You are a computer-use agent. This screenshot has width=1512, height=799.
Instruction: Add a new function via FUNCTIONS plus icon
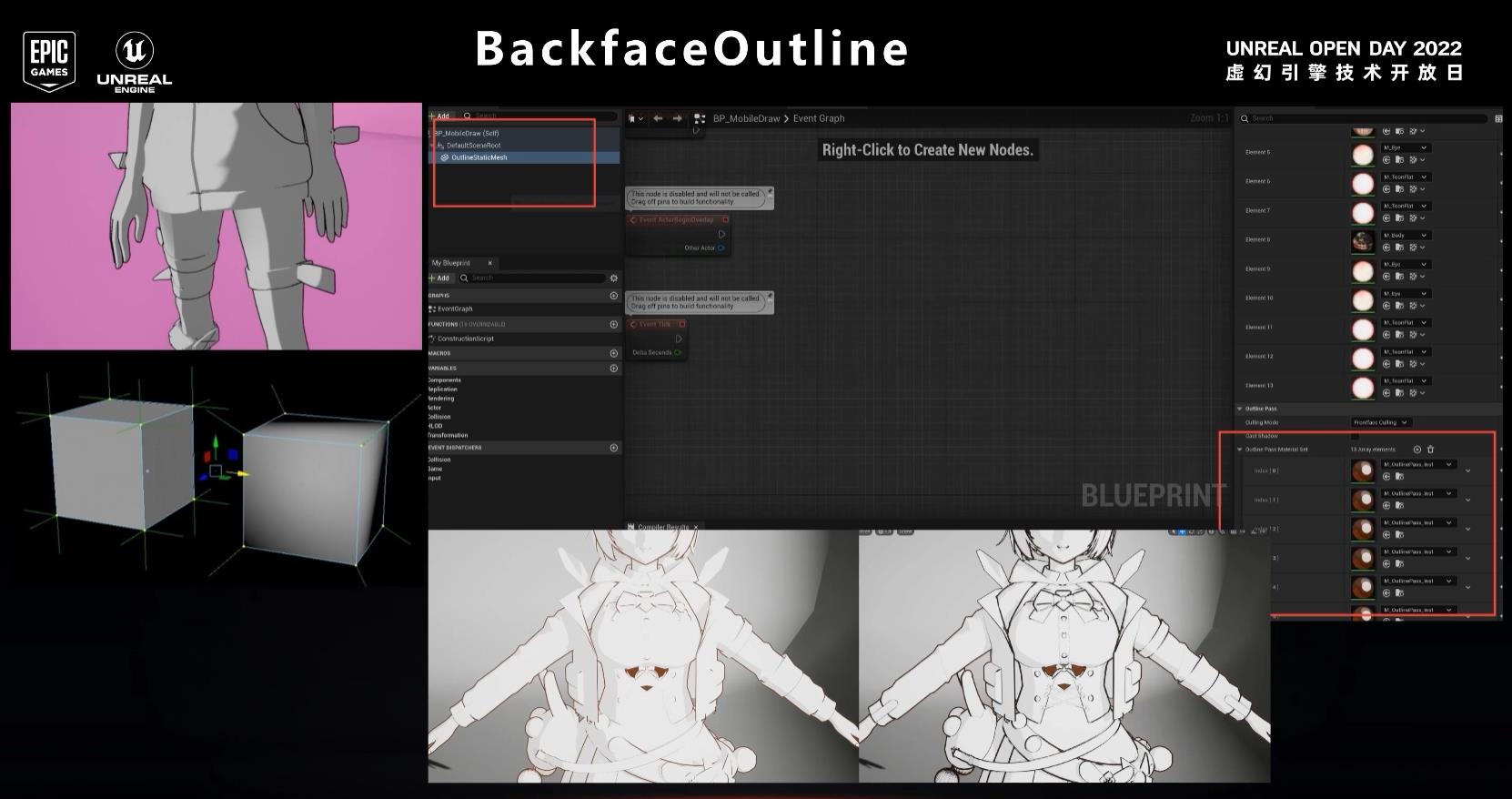pyautogui.click(x=614, y=324)
